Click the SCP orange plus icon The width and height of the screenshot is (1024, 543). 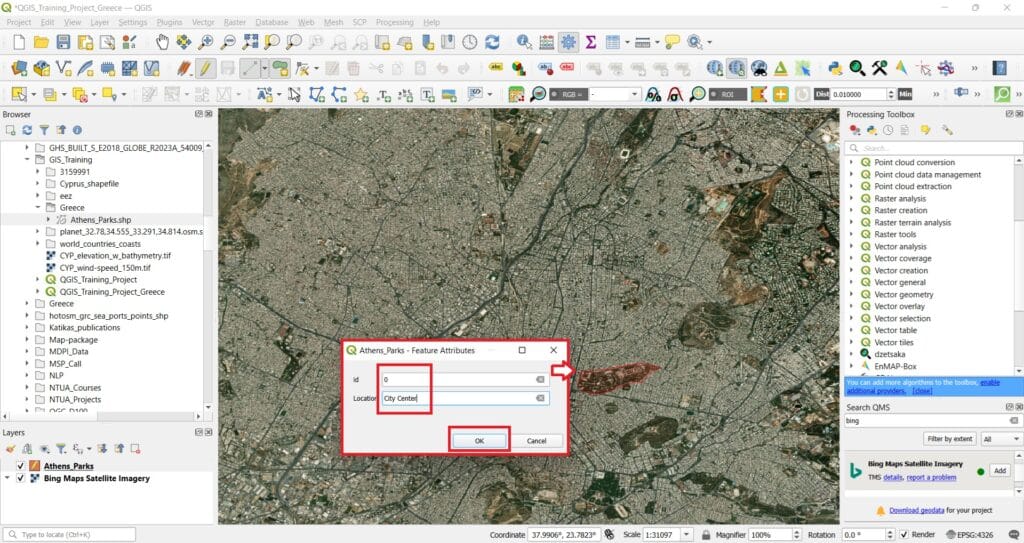tap(780, 94)
